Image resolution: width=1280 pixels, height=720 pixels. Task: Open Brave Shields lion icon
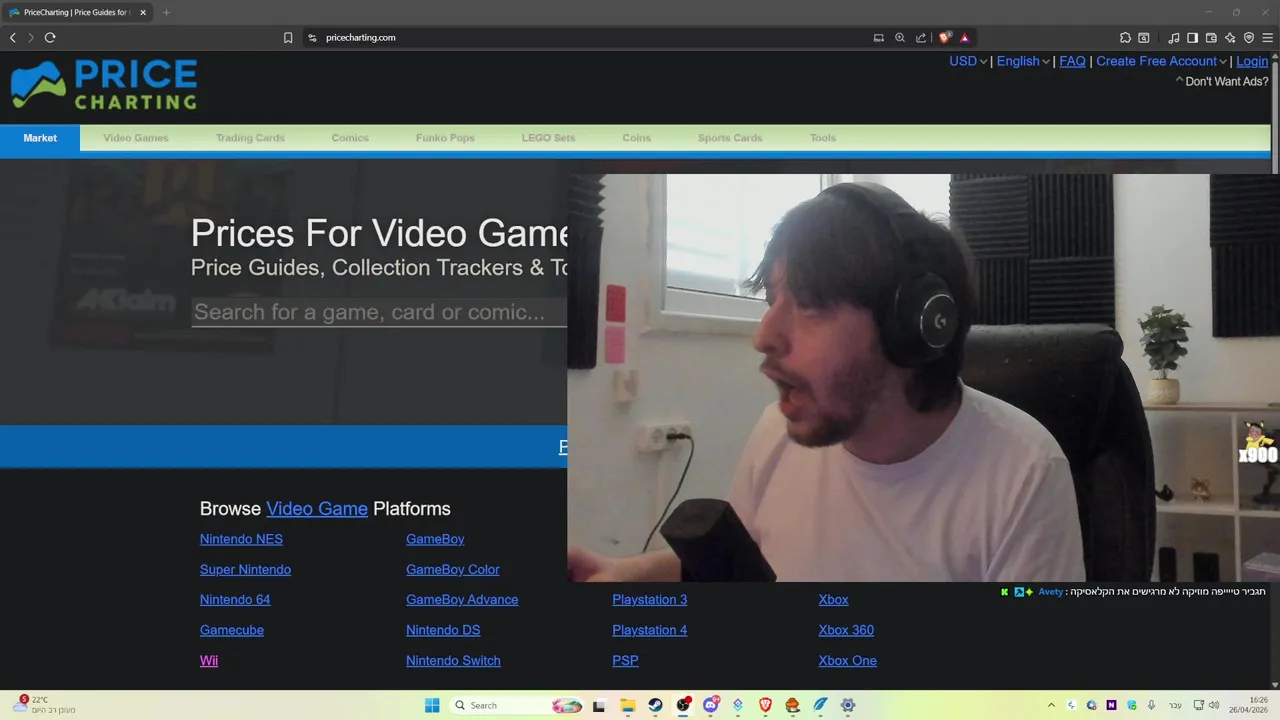click(x=945, y=38)
